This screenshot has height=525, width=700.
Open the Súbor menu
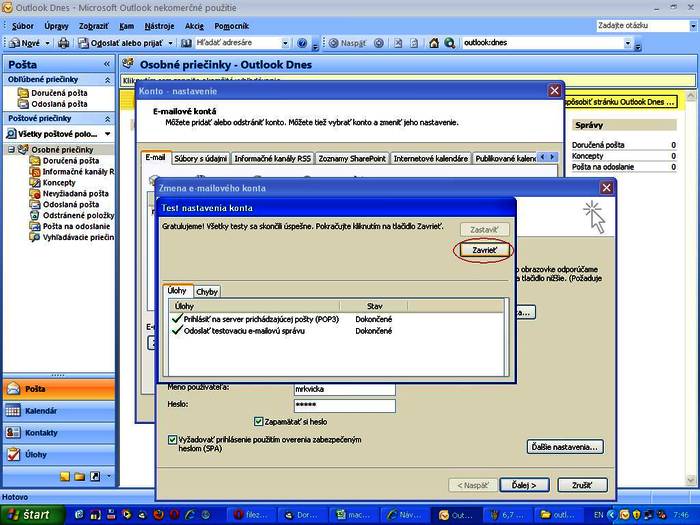click(x=22, y=26)
